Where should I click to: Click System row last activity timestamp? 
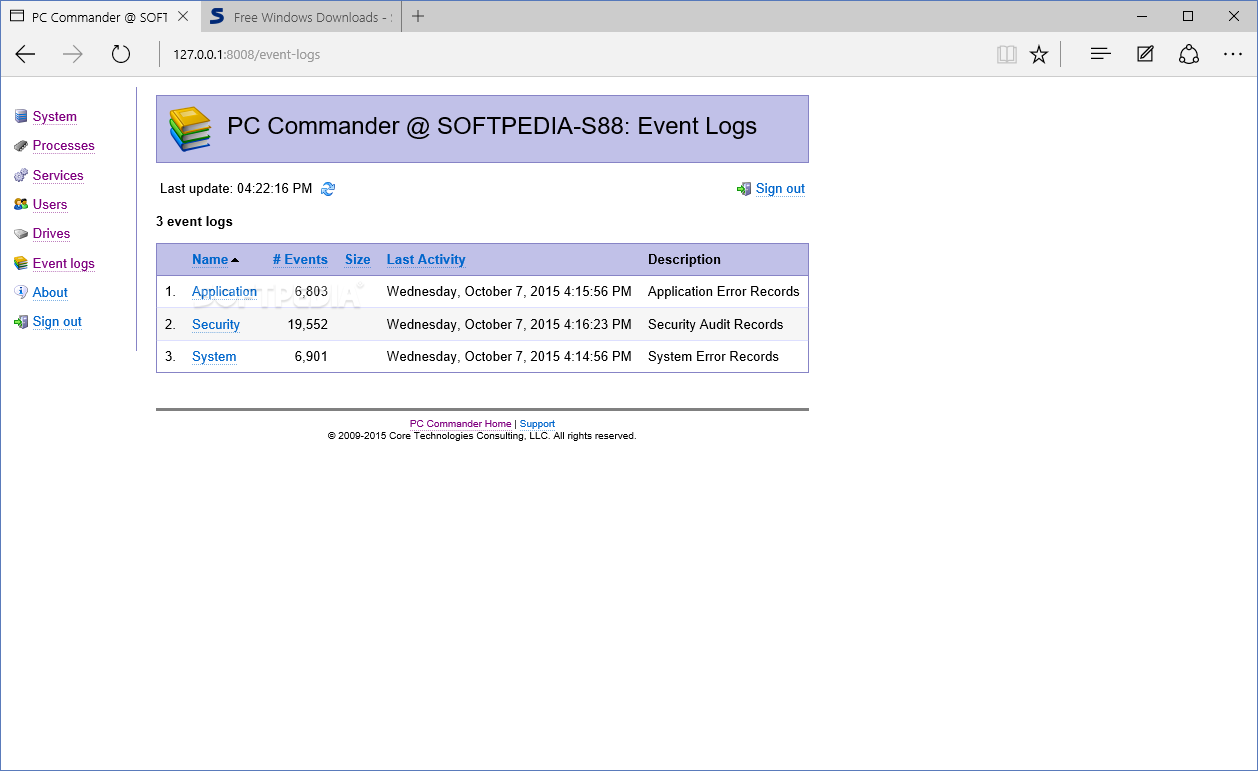coord(509,356)
